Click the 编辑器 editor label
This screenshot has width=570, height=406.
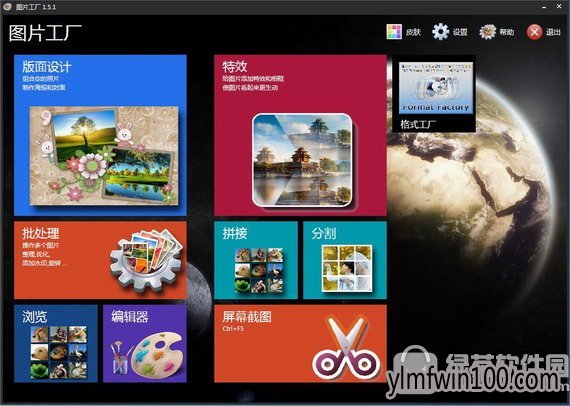(x=130, y=317)
